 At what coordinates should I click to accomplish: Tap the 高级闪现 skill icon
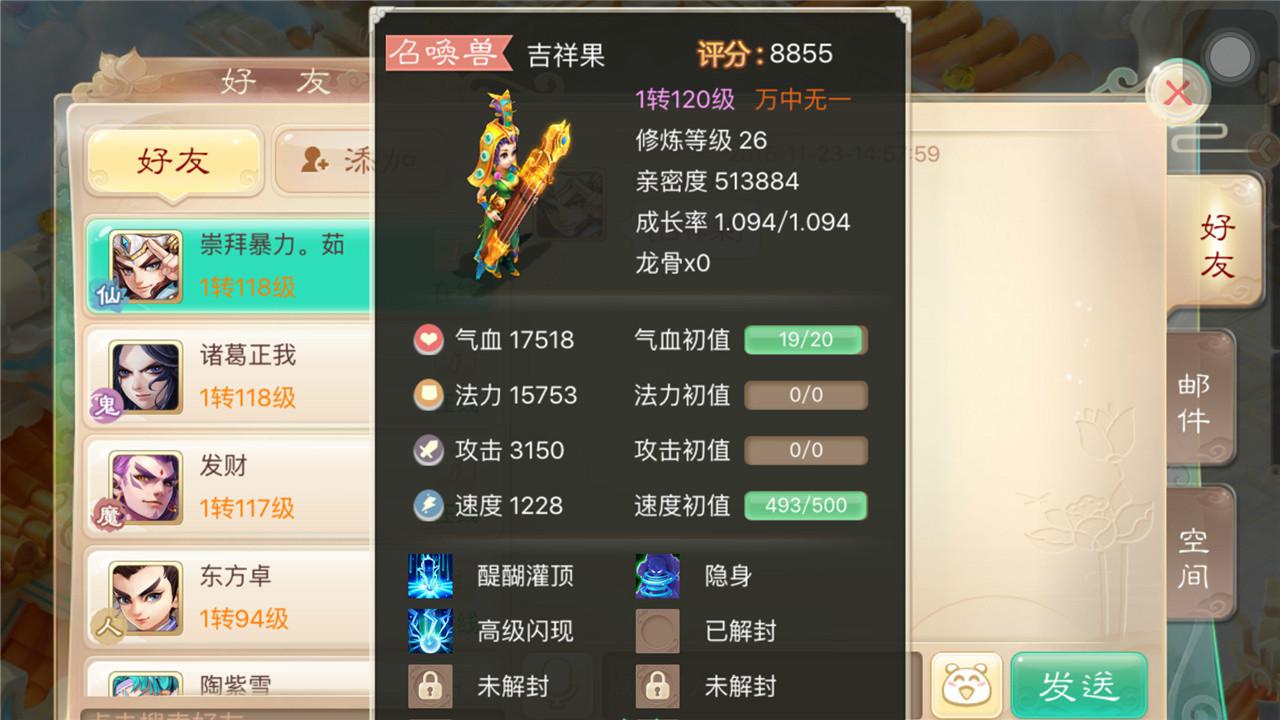[x=430, y=631]
